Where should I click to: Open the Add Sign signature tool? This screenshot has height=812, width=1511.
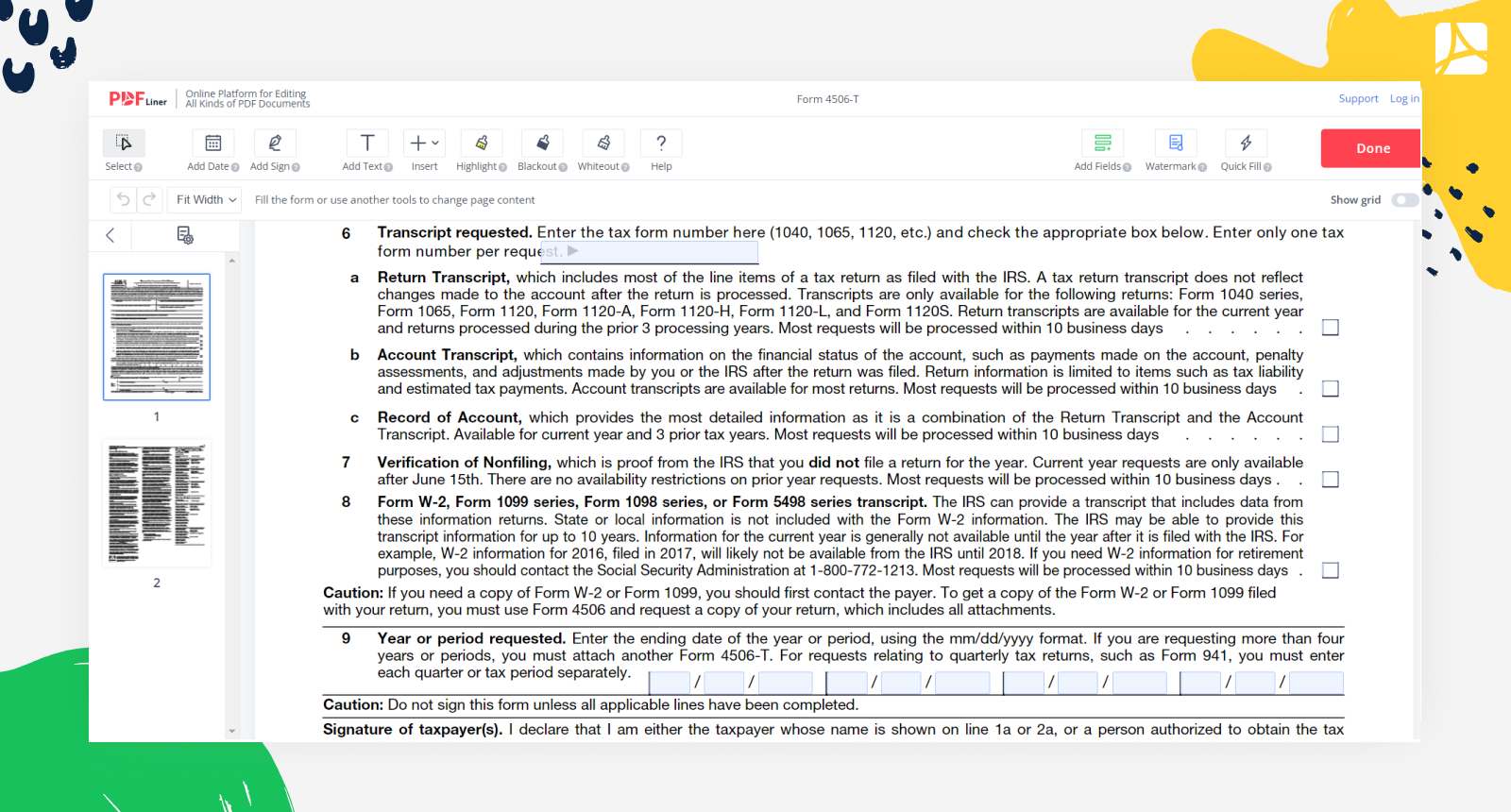275,144
